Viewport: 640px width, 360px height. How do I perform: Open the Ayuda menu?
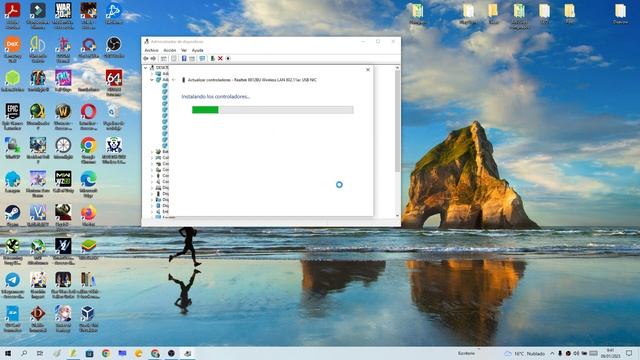198,50
